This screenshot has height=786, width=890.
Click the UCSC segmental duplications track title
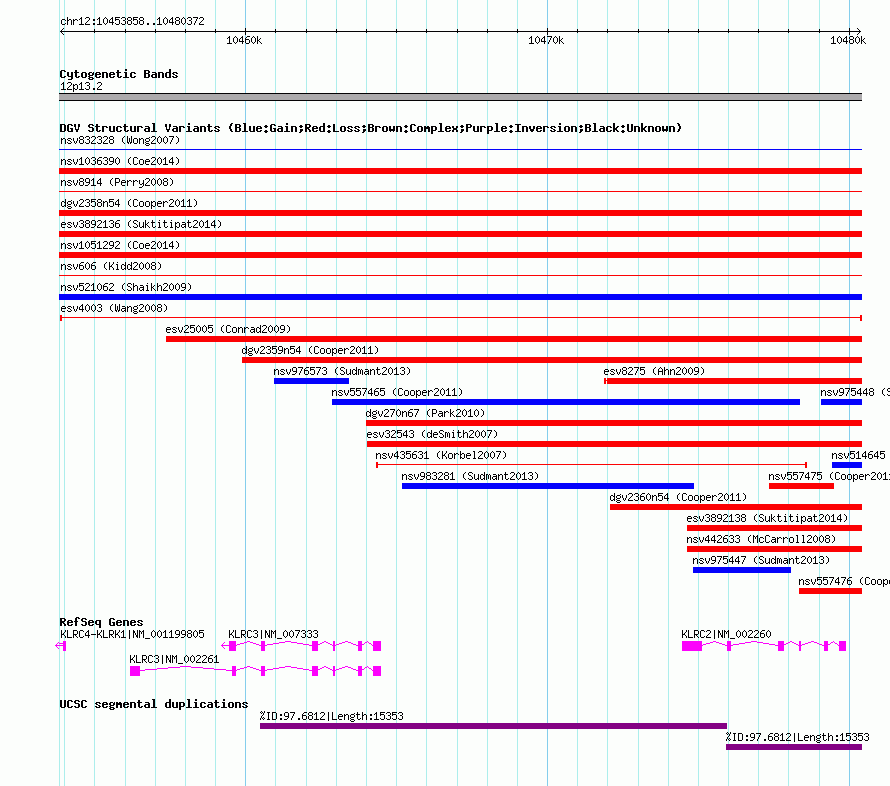(154, 704)
